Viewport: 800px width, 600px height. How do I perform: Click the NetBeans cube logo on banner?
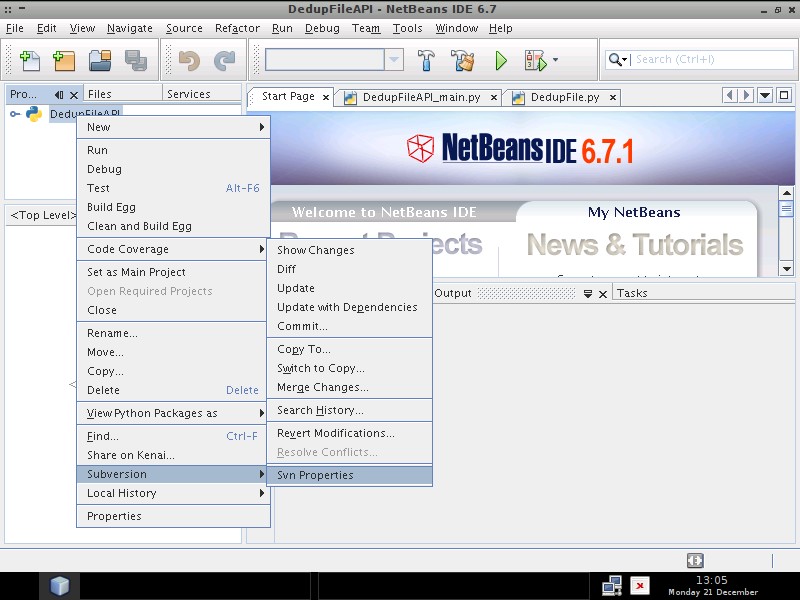pos(420,148)
